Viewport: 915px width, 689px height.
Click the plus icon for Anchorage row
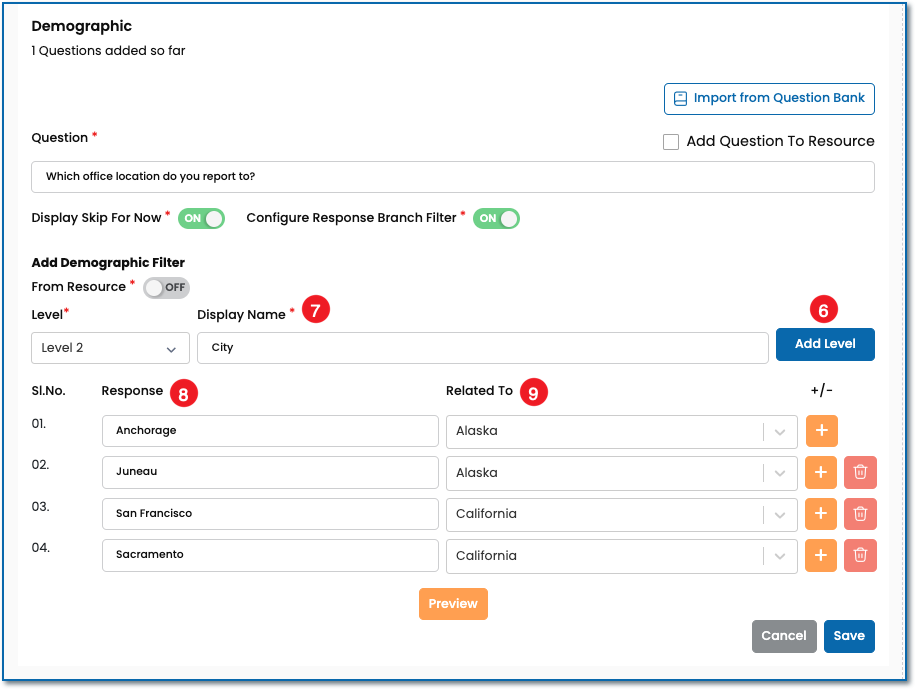(x=821, y=431)
